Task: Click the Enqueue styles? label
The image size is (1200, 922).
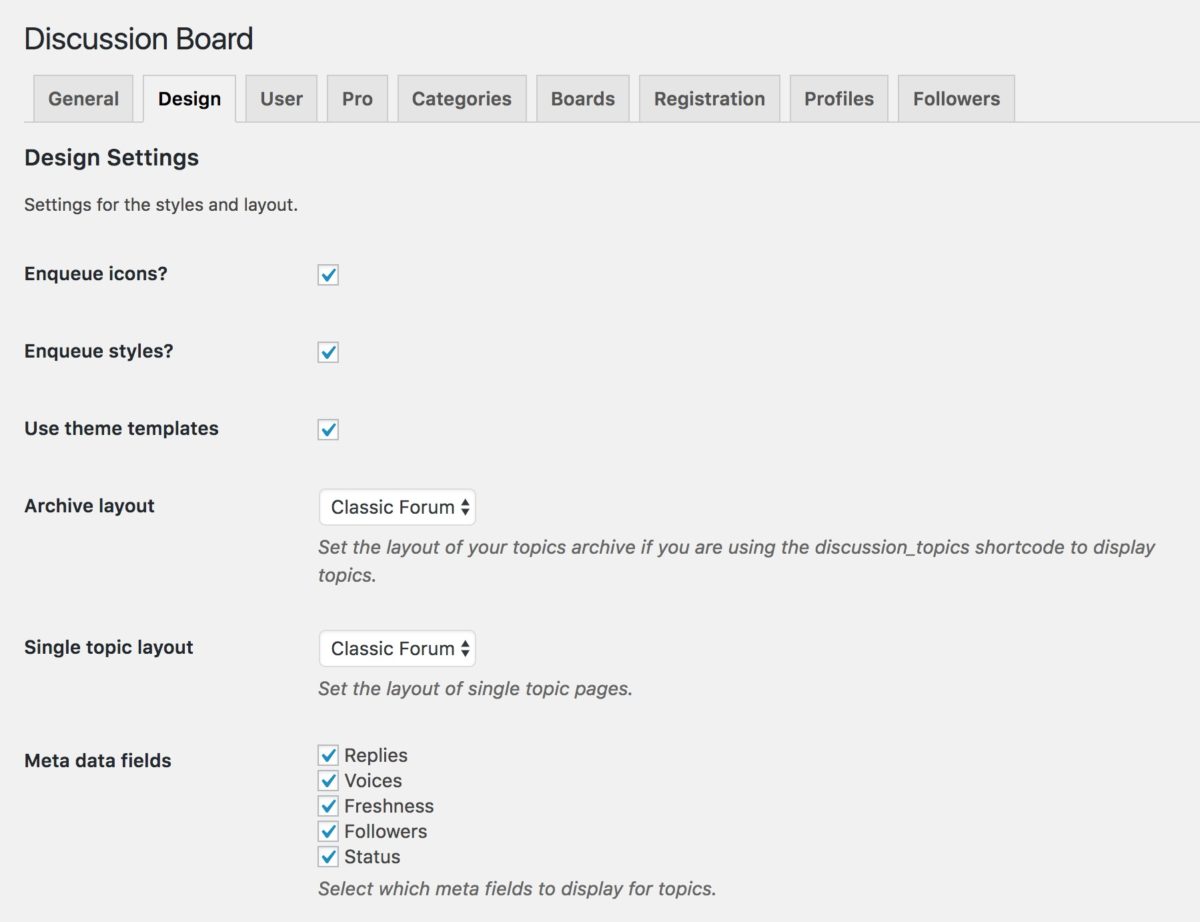Action: (99, 351)
